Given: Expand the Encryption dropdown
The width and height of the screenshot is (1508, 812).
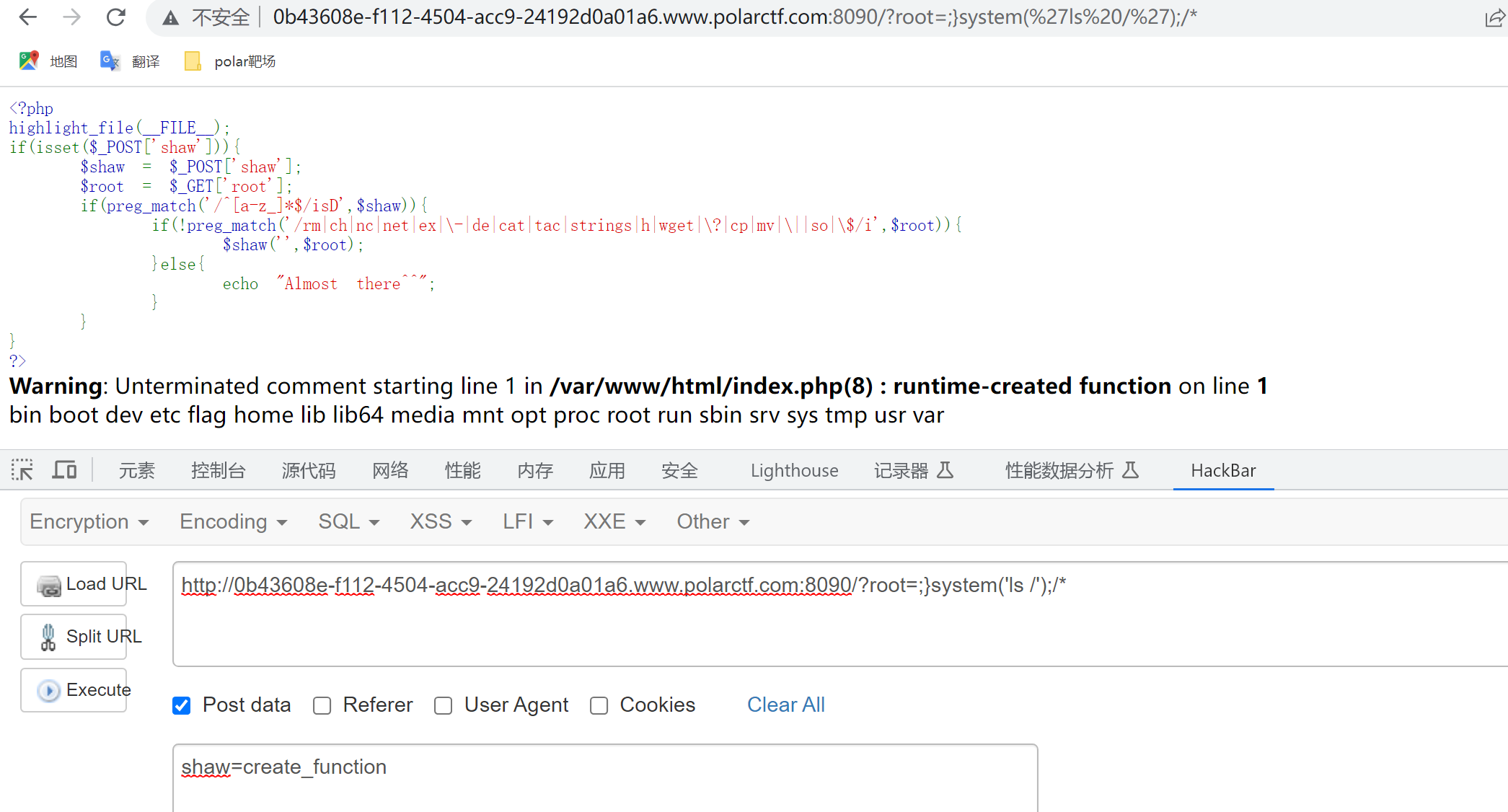Looking at the screenshot, I should [89, 521].
